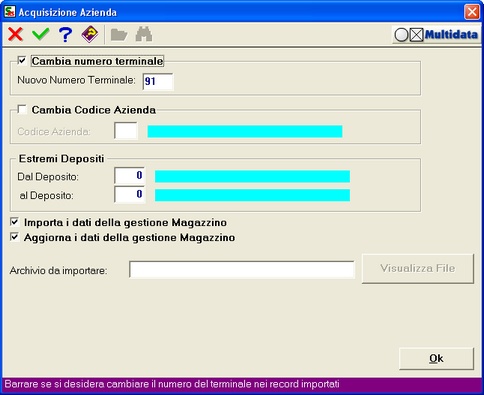The height and width of the screenshot is (395, 484).
Task: Click the 'al Deposito:' label
Action: click(46, 196)
